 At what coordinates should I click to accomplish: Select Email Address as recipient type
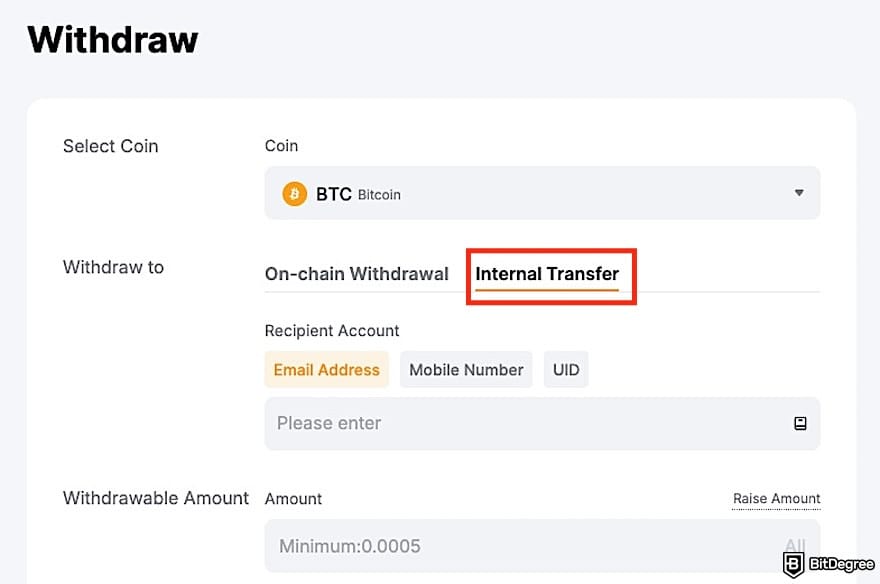[x=326, y=369]
